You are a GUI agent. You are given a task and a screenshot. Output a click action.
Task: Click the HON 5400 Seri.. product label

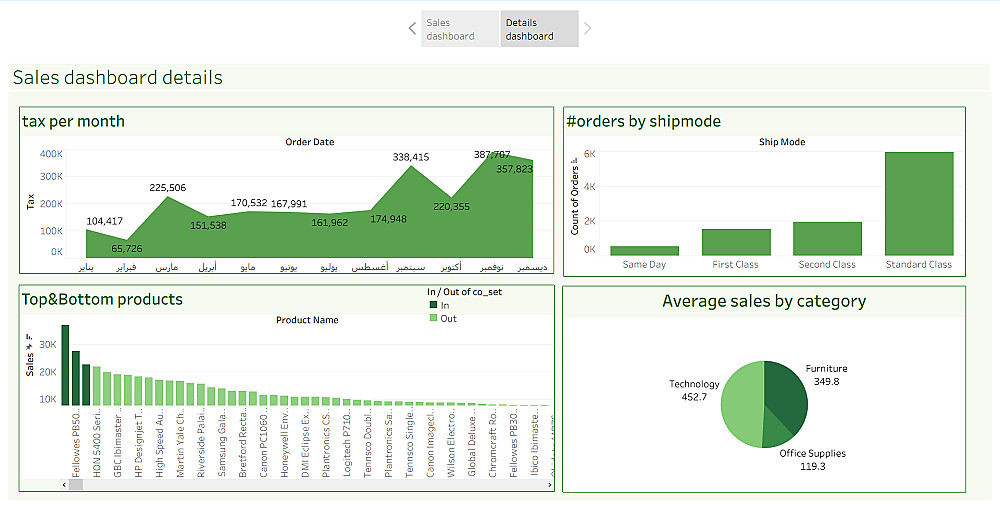coord(97,445)
